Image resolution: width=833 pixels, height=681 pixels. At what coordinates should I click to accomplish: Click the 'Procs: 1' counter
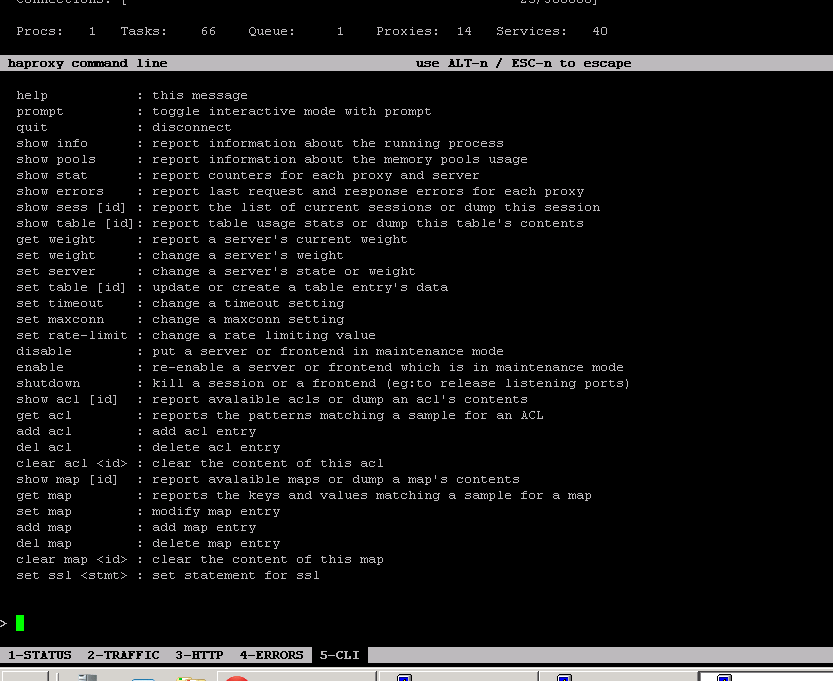coord(56,31)
